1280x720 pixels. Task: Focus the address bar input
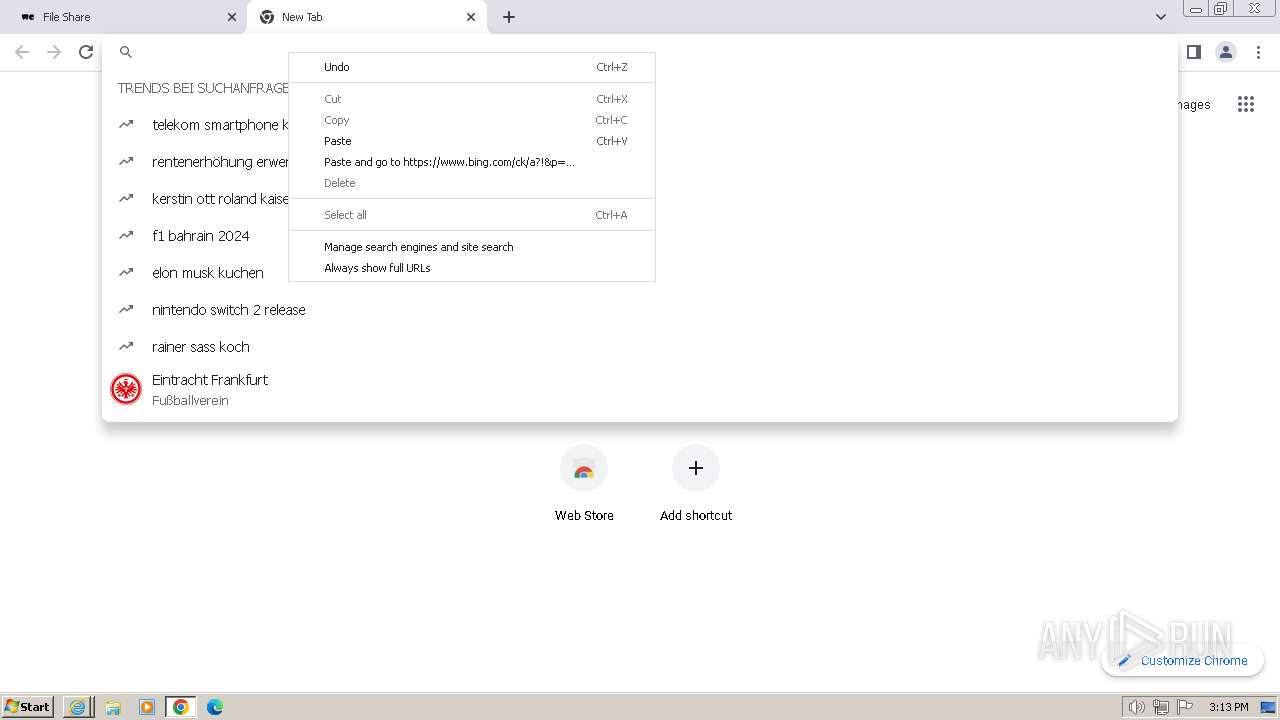point(640,52)
